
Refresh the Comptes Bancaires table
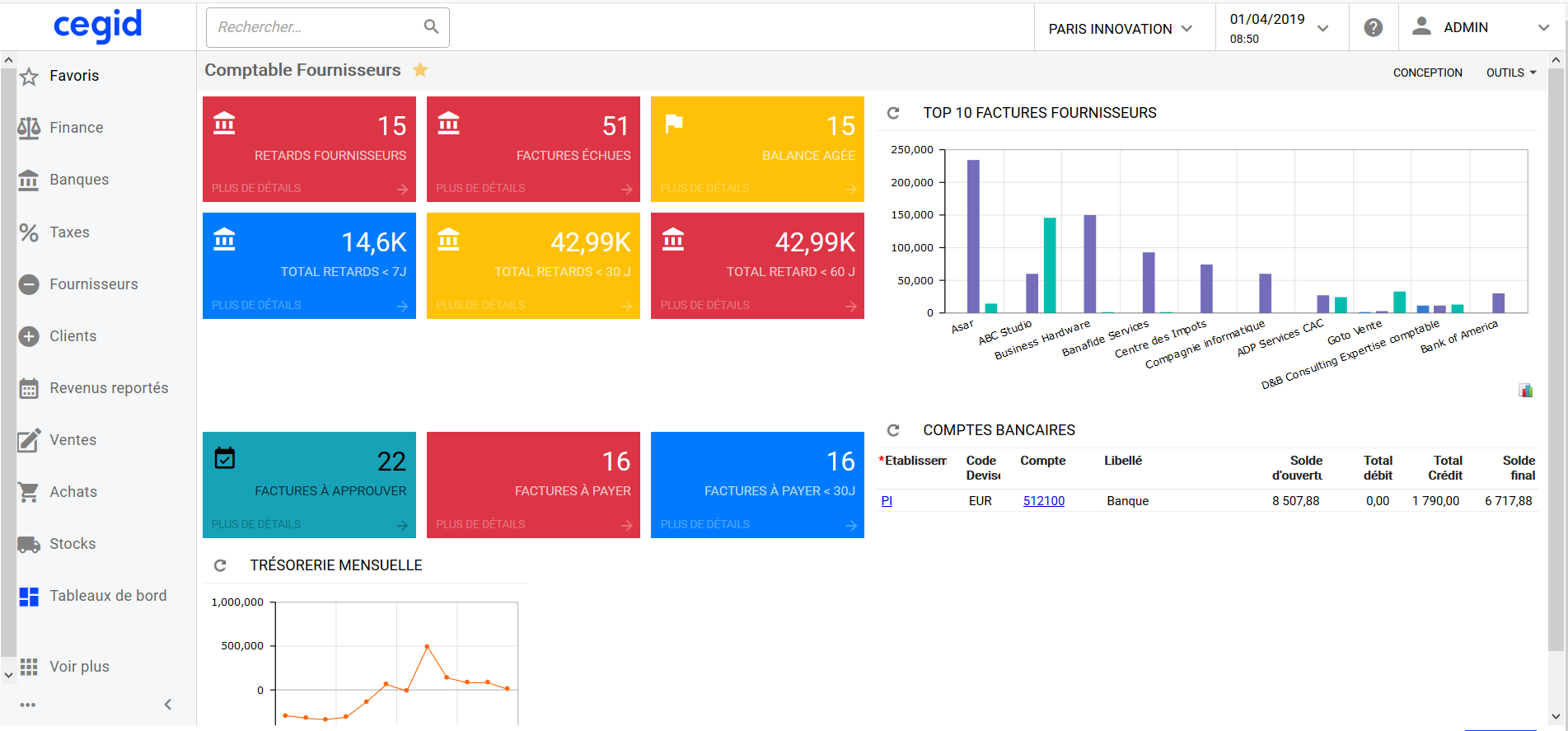(x=893, y=430)
